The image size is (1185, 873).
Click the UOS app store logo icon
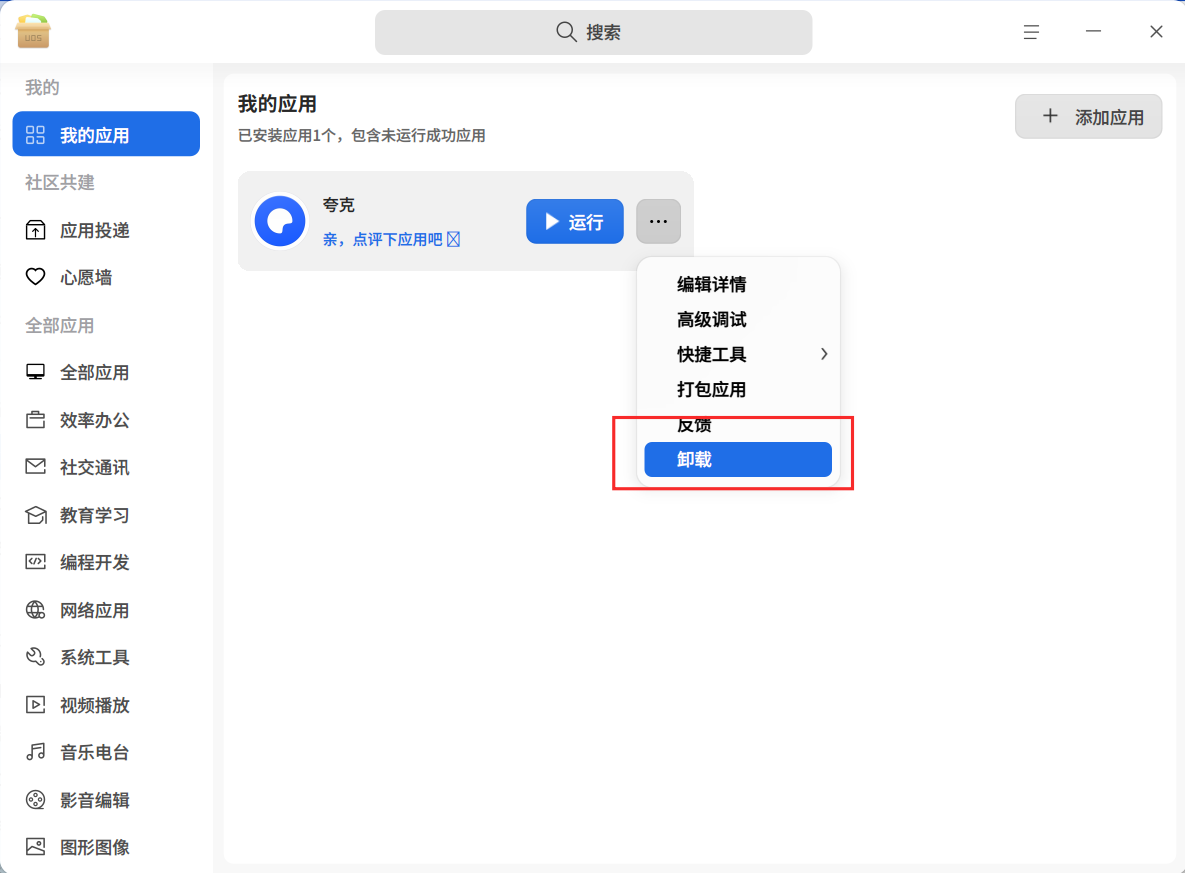coord(32,32)
